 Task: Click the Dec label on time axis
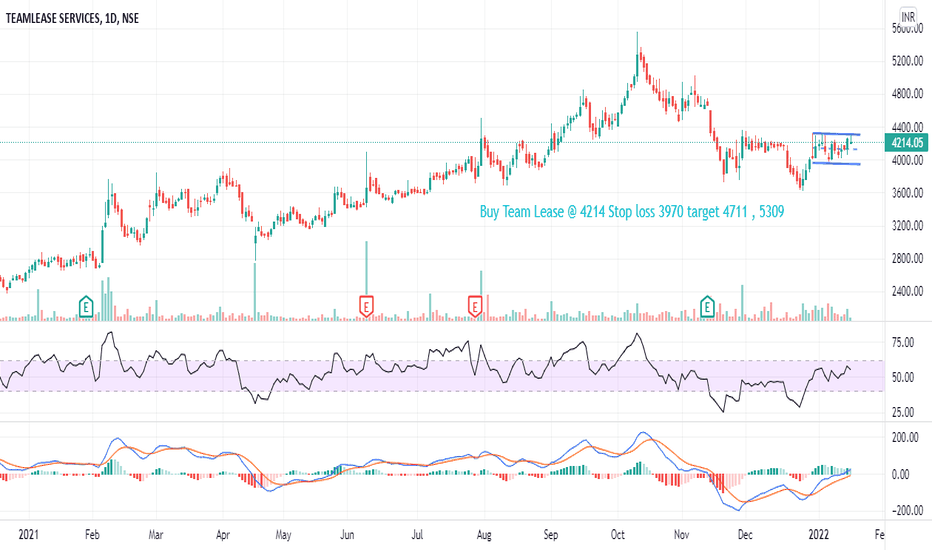point(745,535)
